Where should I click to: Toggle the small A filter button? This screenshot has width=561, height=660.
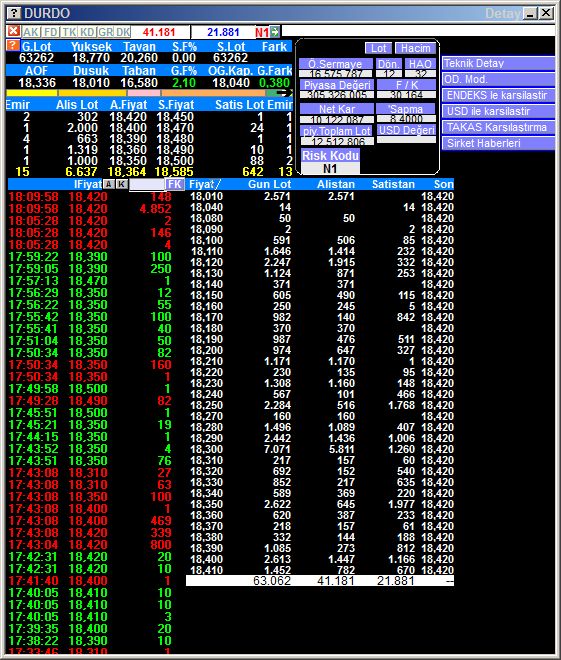pos(109,184)
